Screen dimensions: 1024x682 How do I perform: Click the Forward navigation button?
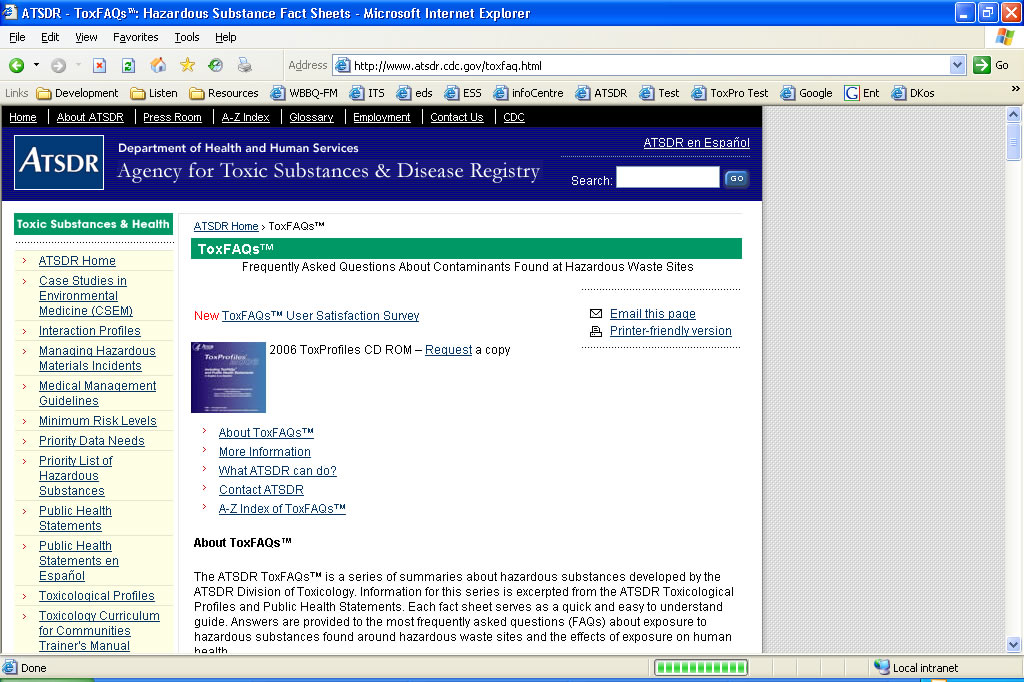point(58,65)
